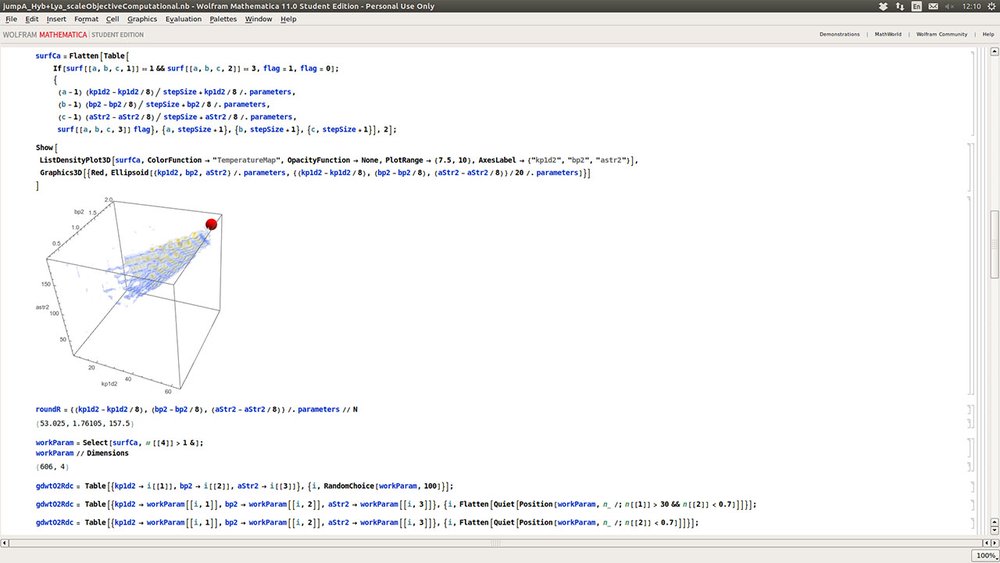The width and height of the screenshot is (1000, 563).
Task: Open the MathWorld link
Action: 888,34
